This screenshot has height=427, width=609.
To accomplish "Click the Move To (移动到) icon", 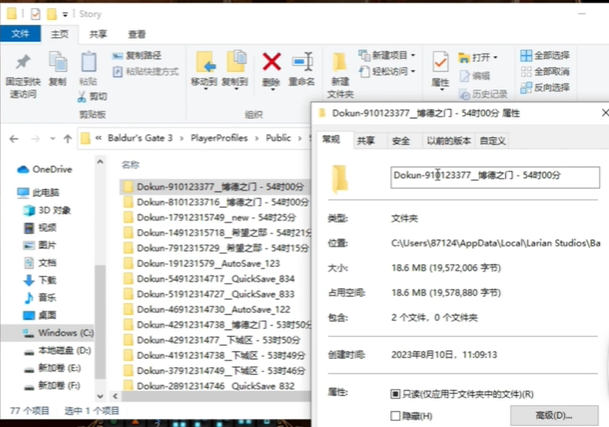I will pyautogui.click(x=204, y=62).
